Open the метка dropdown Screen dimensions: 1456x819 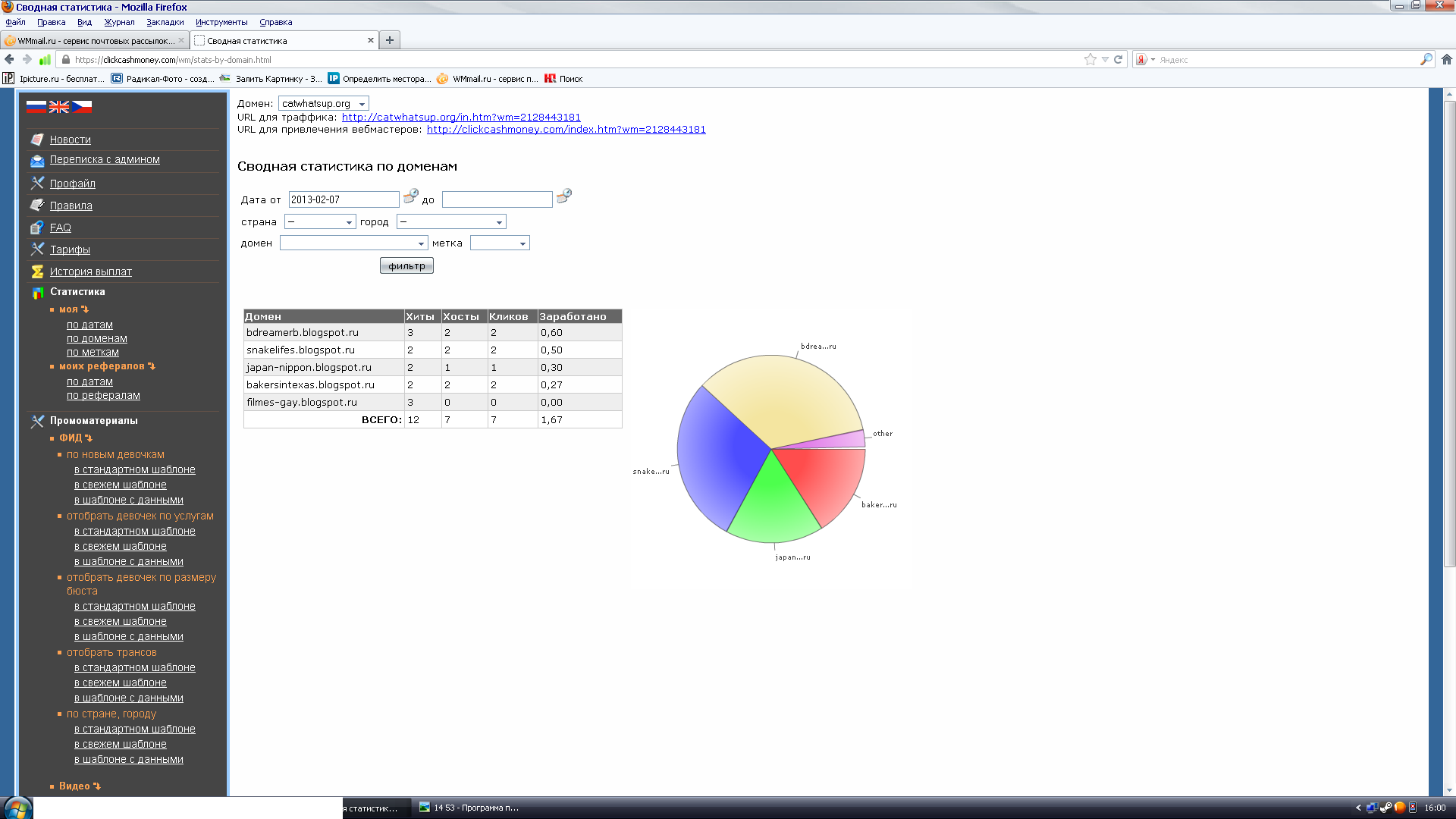click(x=500, y=243)
